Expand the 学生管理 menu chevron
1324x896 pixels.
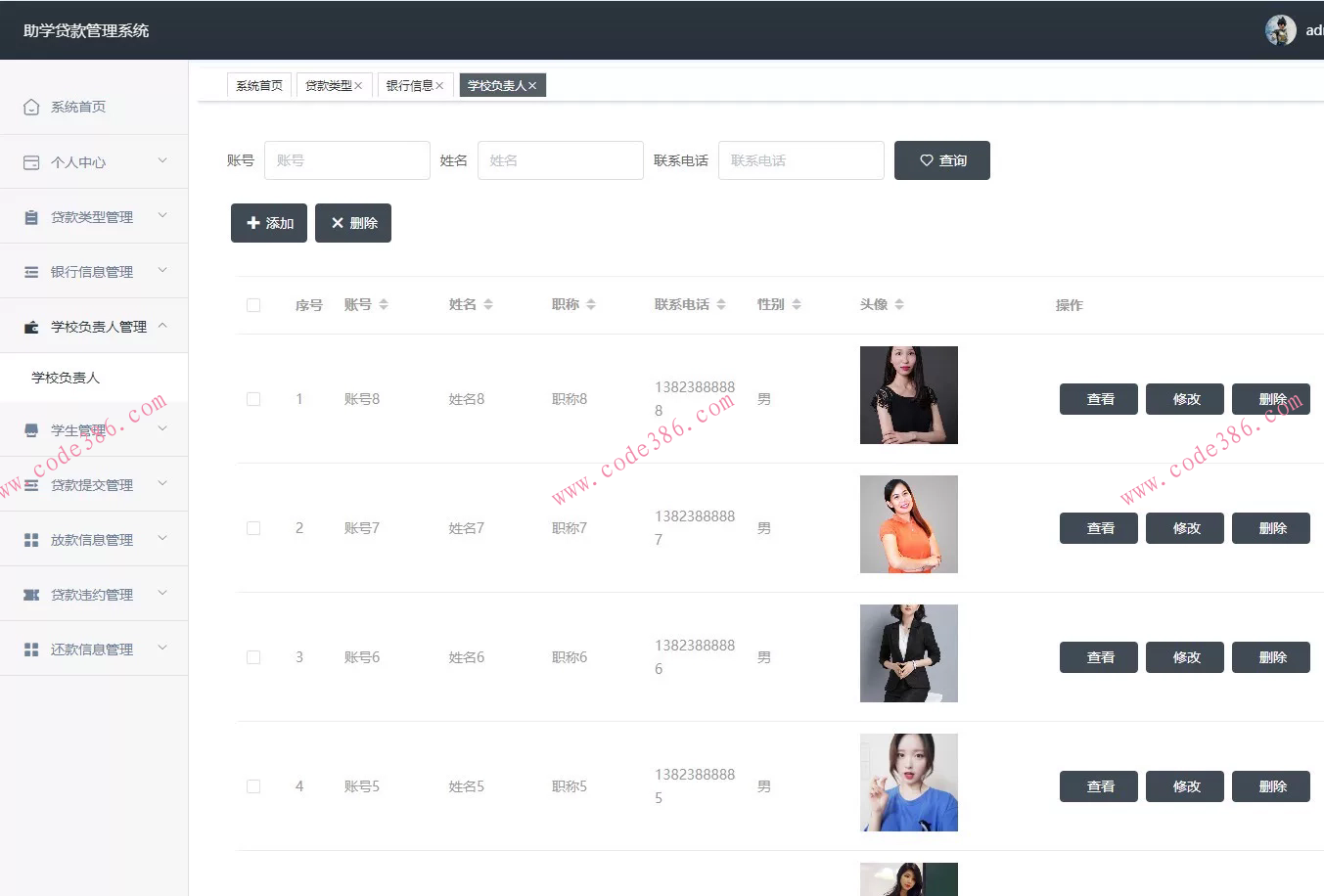(162, 428)
